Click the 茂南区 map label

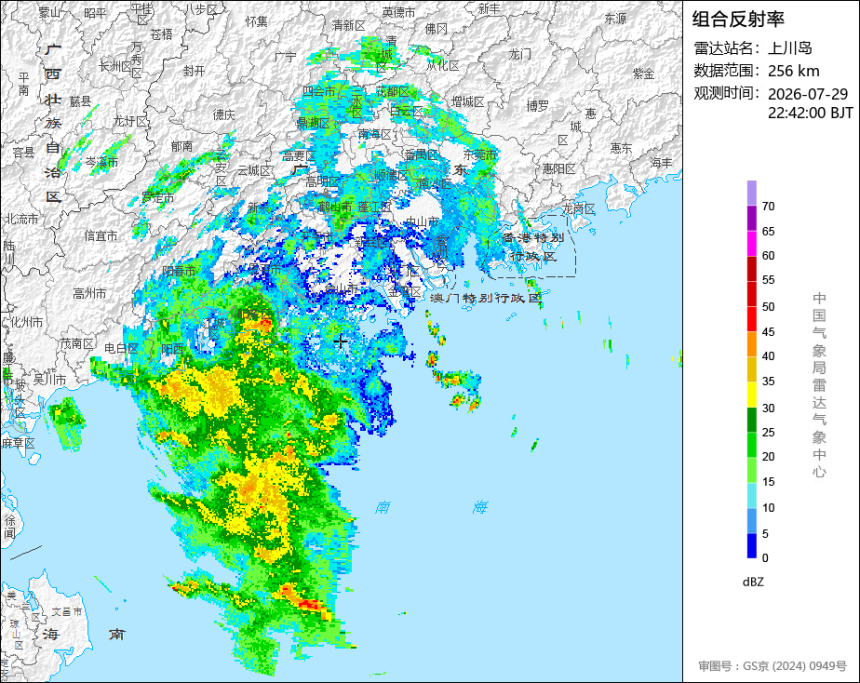[77, 344]
